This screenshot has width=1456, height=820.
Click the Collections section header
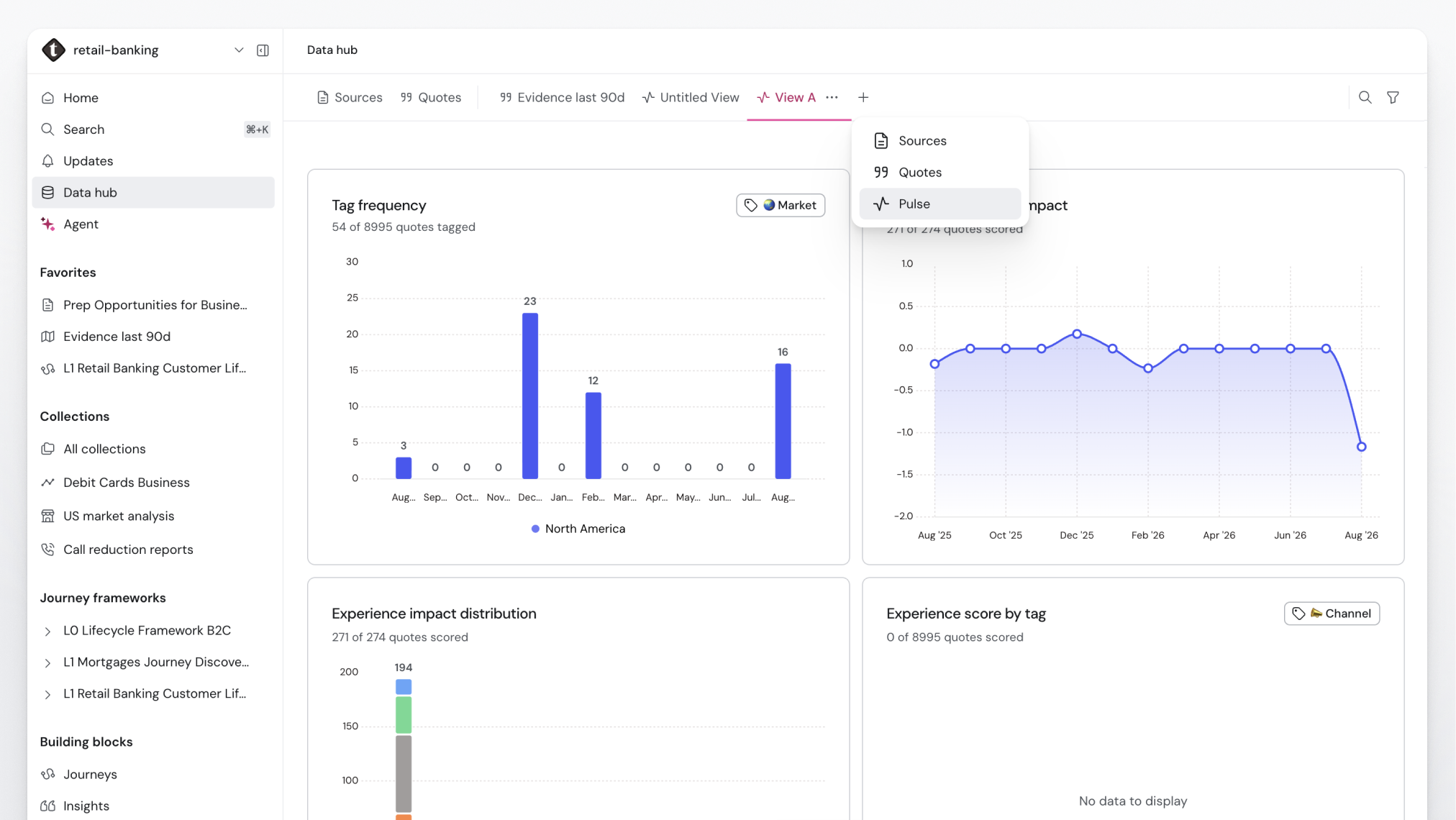coord(75,417)
